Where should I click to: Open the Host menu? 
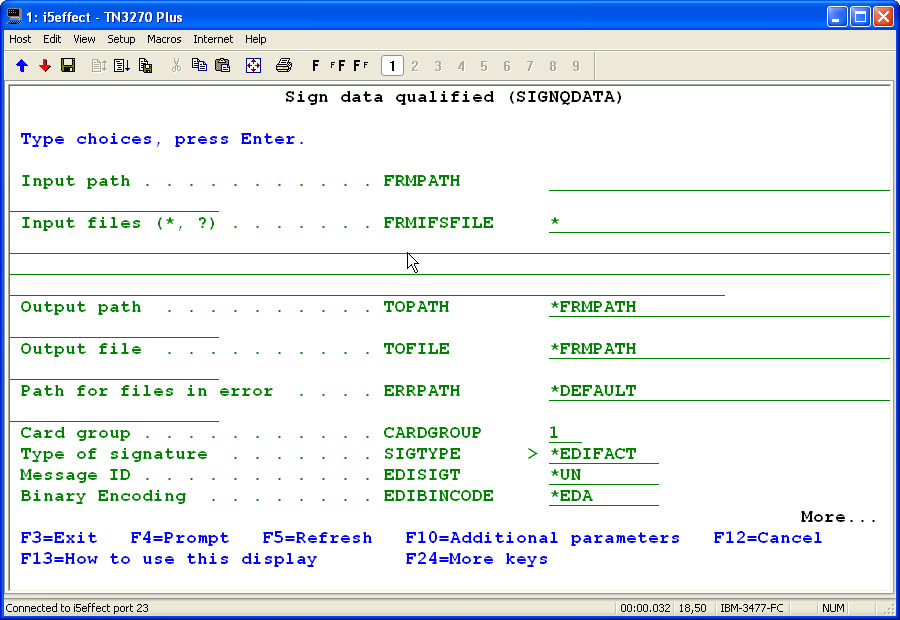20,39
